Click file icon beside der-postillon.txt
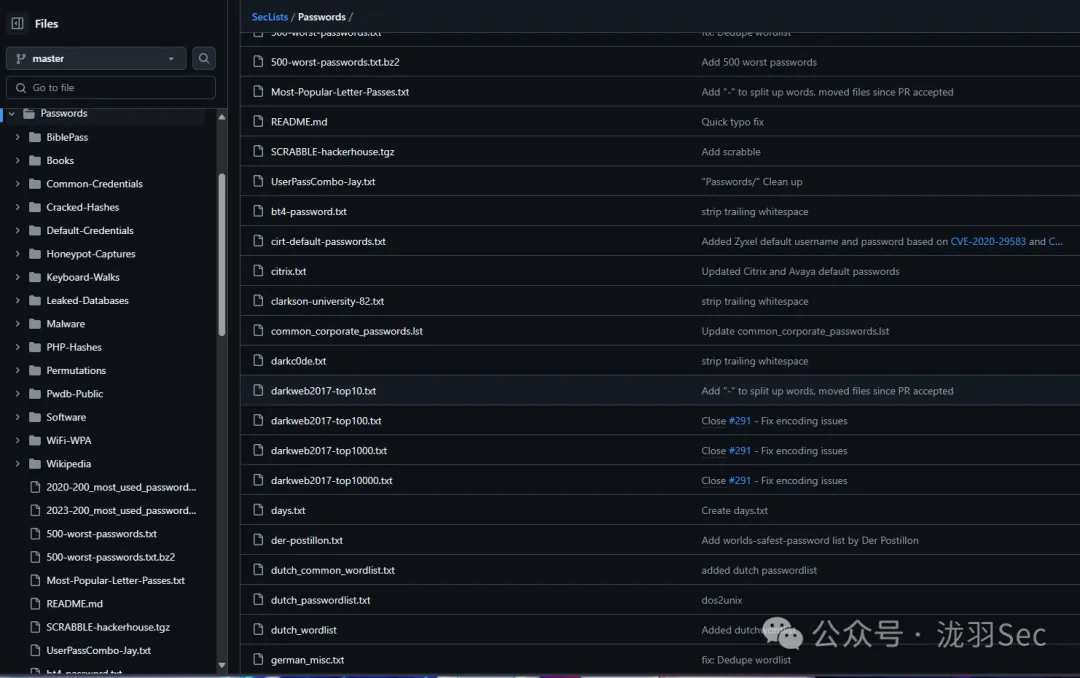This screenshot has height=678, width=1080. (258, 540)
